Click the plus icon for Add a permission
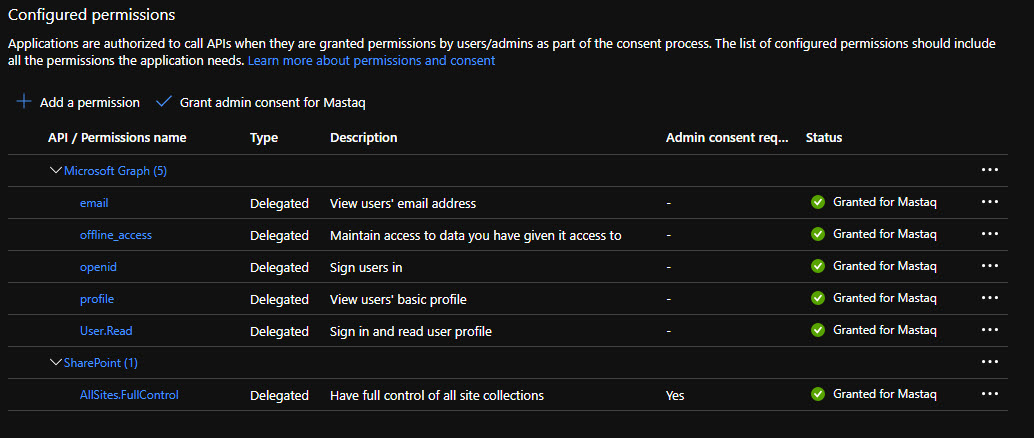 [24, 102]
